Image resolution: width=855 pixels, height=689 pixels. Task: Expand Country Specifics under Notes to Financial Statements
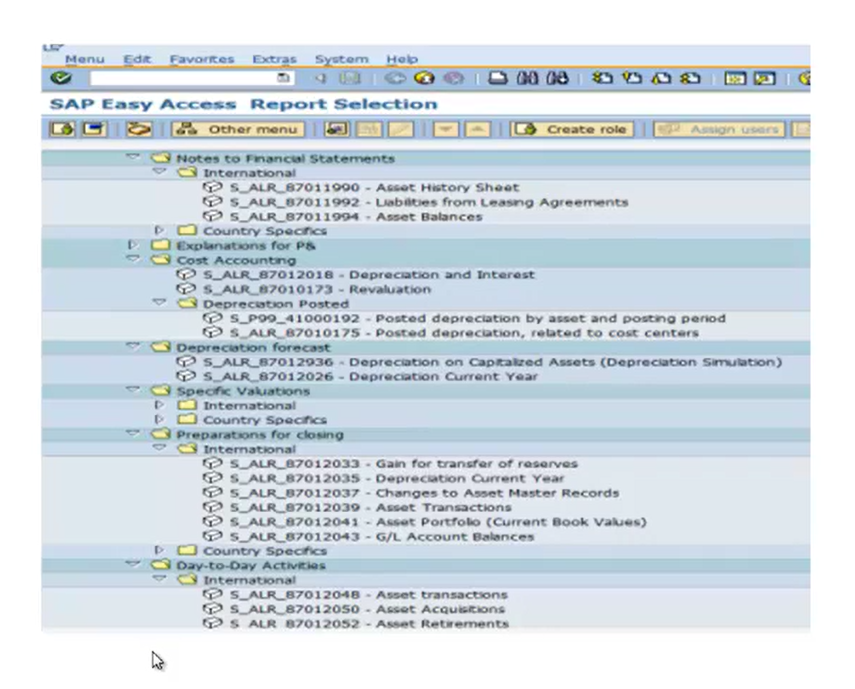click(x=159, y=230)
